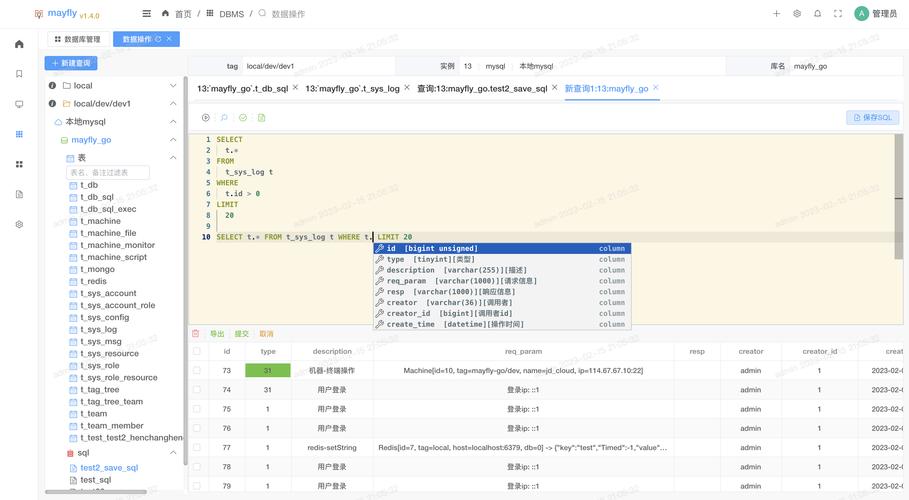
Task: Choose the create_time autocomplete suggestion
Action: coord(502,324)
